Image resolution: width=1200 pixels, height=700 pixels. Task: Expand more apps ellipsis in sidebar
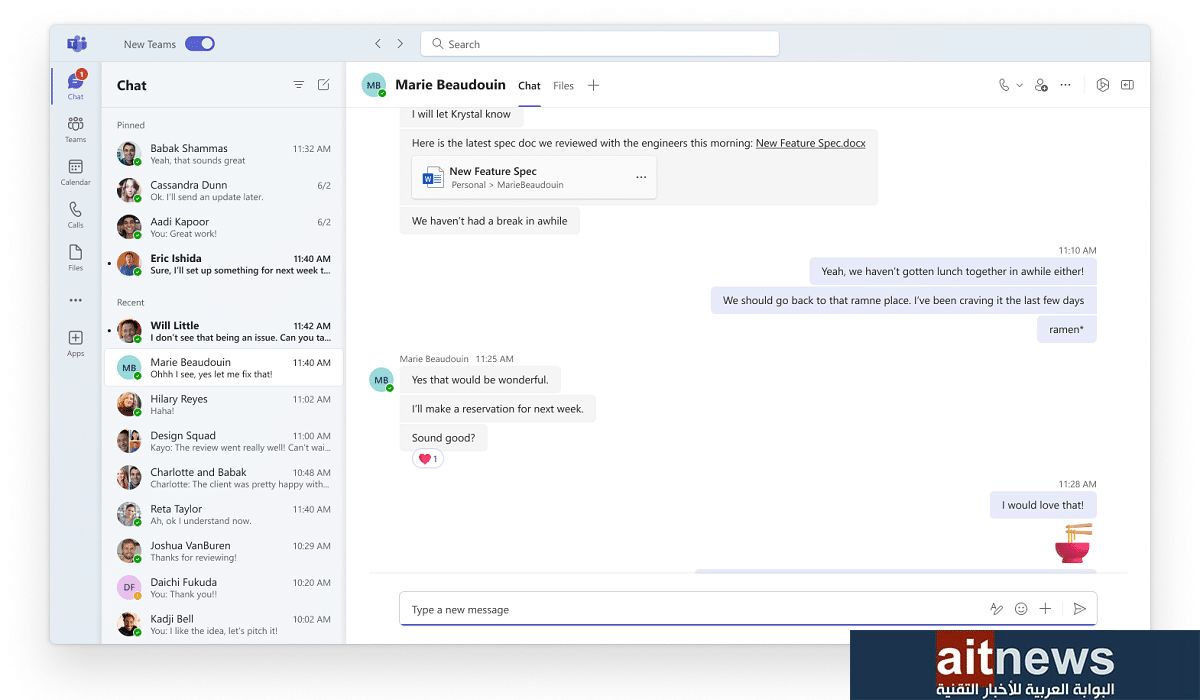[x=75, y=300]
